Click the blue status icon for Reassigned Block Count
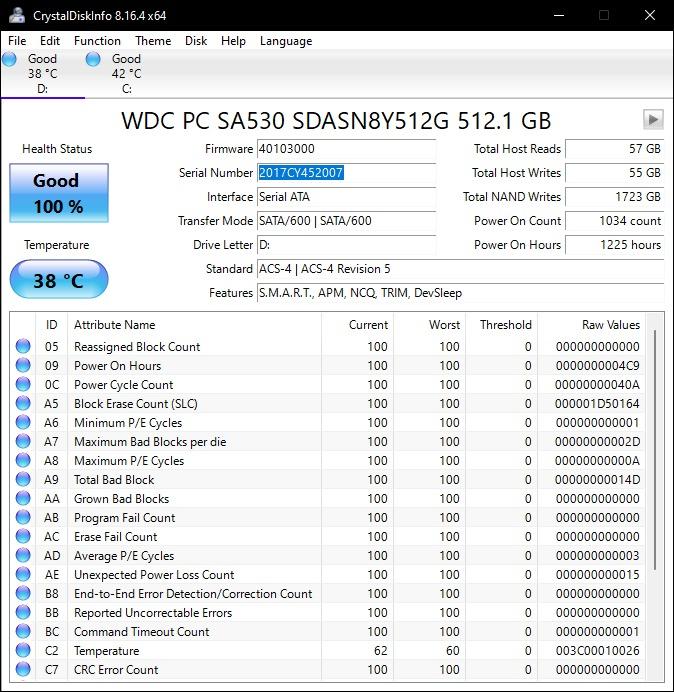The image size is (674, 692). point(23,346)
